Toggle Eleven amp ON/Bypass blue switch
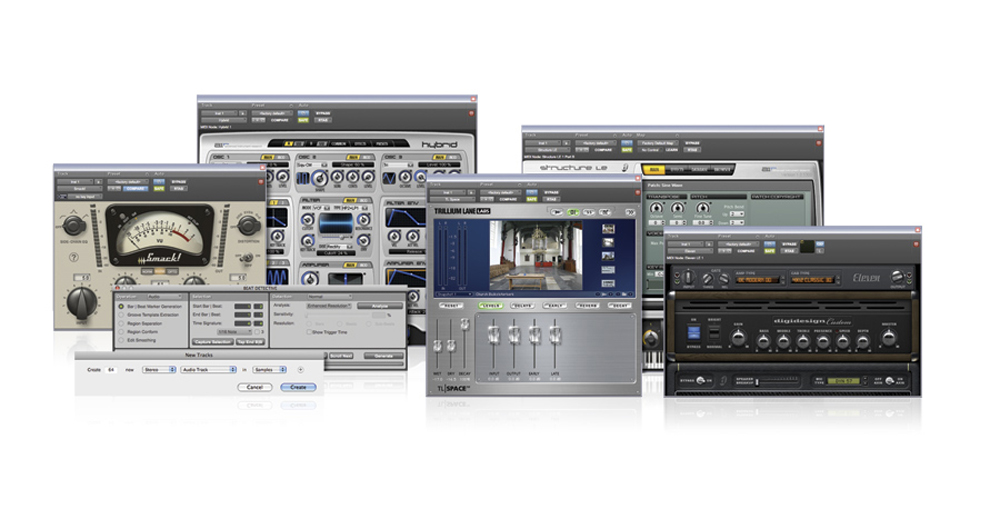1000x509 pixels. pos(694,332)
